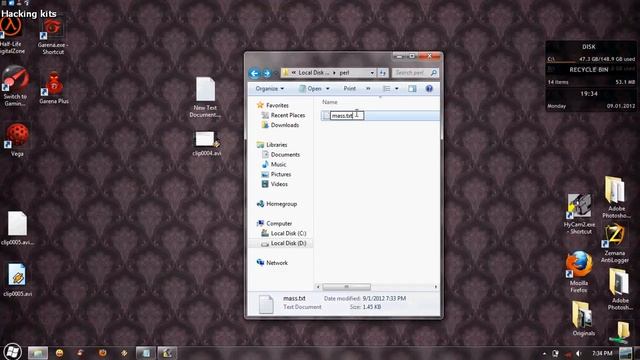The width and height of the screenshot is (640, 360).
Task: Select the clip0005.avi video file with pencil icon
Action: [x=17, y=280]
